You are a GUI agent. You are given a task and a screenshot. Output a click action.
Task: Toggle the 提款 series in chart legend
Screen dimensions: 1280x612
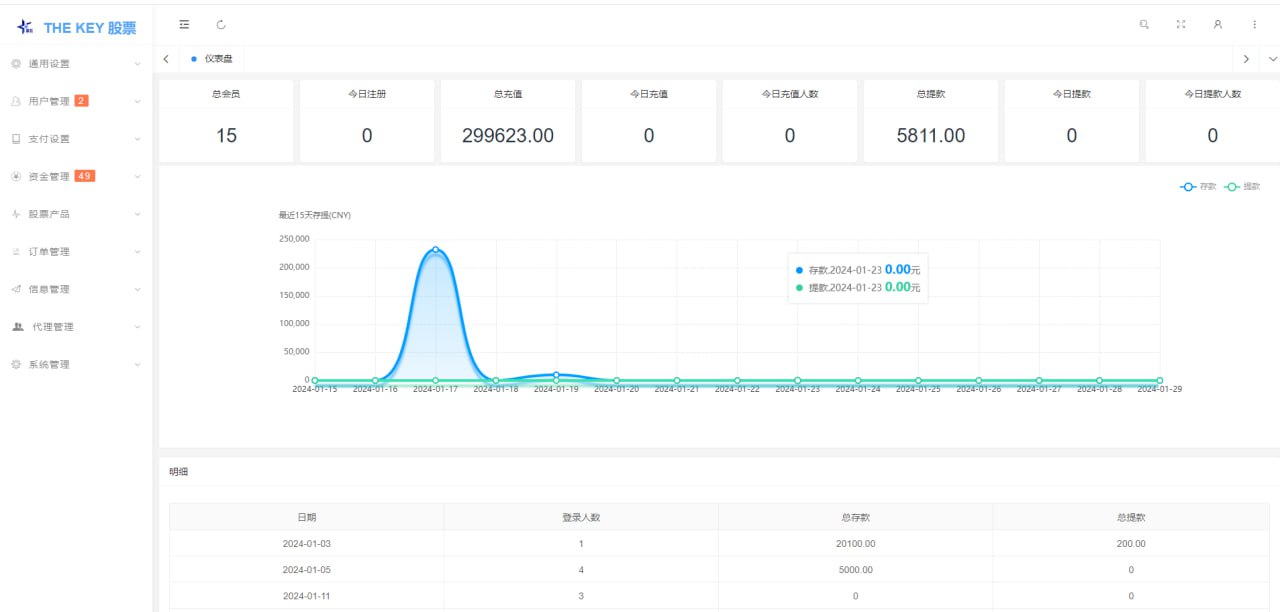[1242, 187]
